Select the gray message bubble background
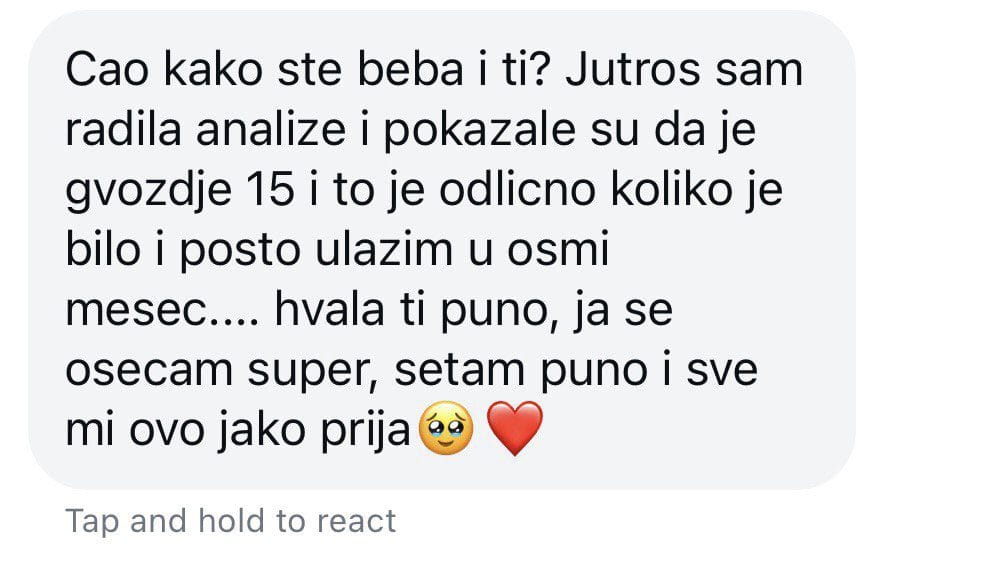Image resolution: width=985 pixels, height=574 pixels. point(442,250)
